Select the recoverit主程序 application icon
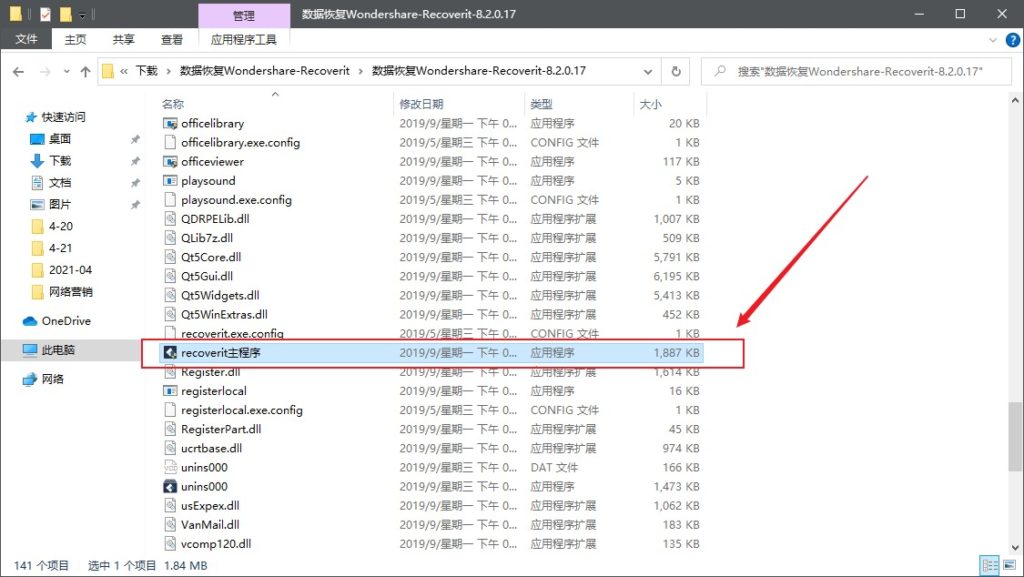 click(x=170, y=352)
